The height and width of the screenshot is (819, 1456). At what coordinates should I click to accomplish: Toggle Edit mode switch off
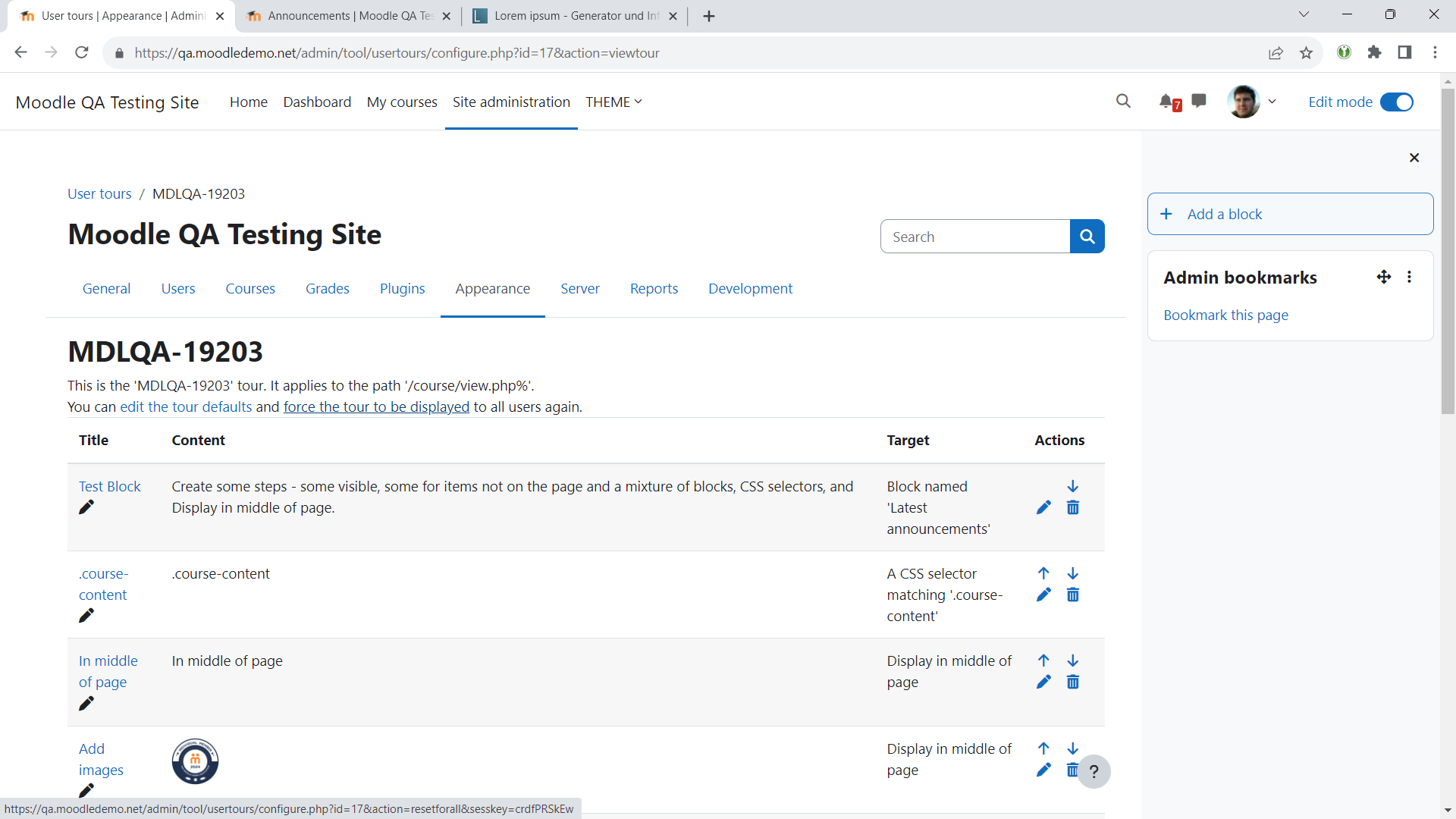click(x=1396, y=102)
